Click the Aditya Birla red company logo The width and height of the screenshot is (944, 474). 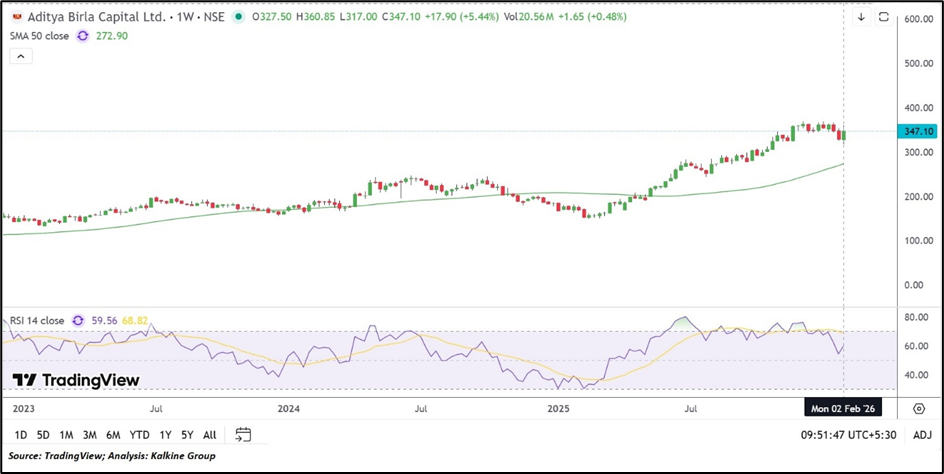pyautogui.click(x=12, y=17)
